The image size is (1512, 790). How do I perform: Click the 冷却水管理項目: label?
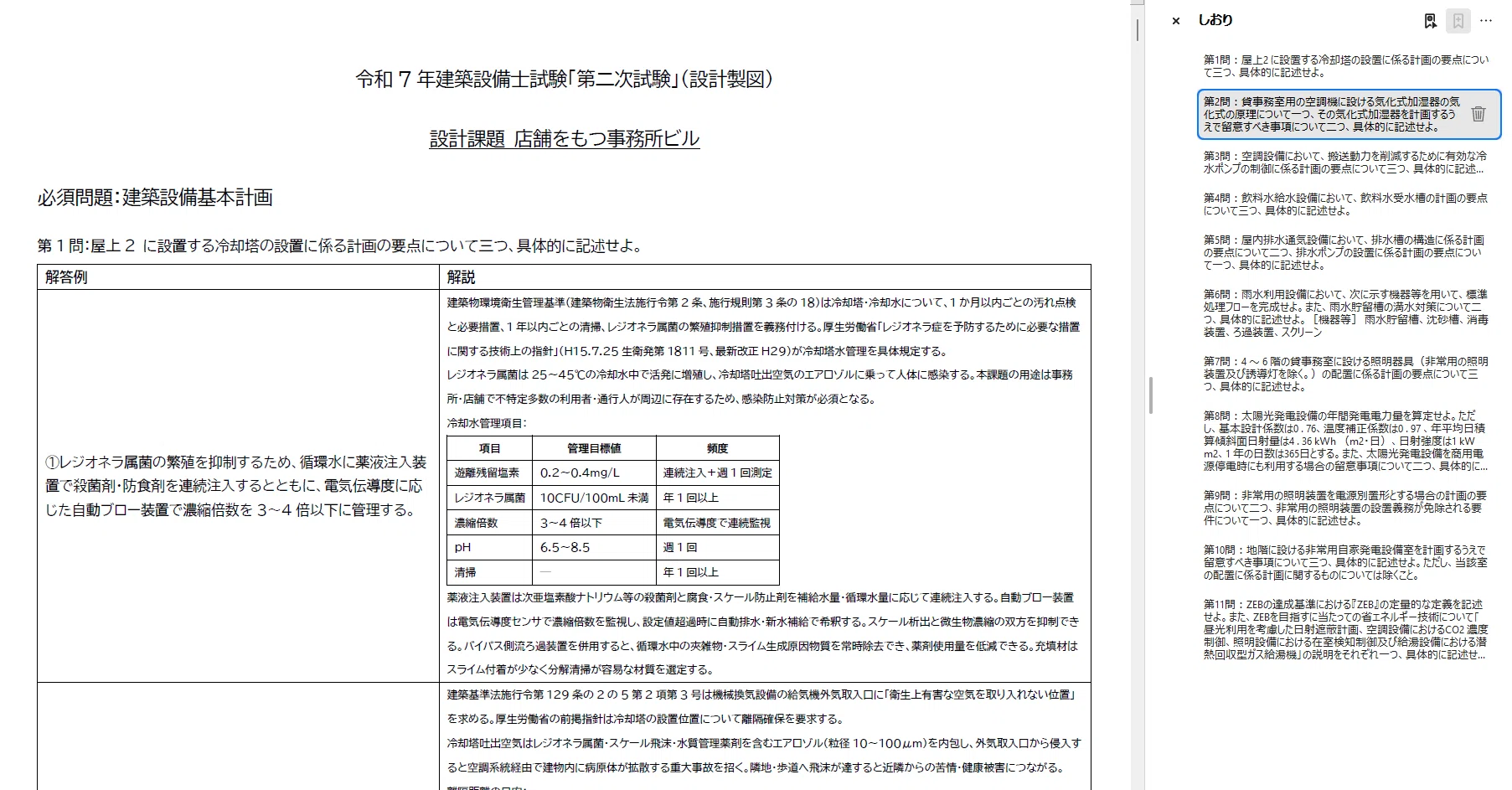tap(487, 423)
